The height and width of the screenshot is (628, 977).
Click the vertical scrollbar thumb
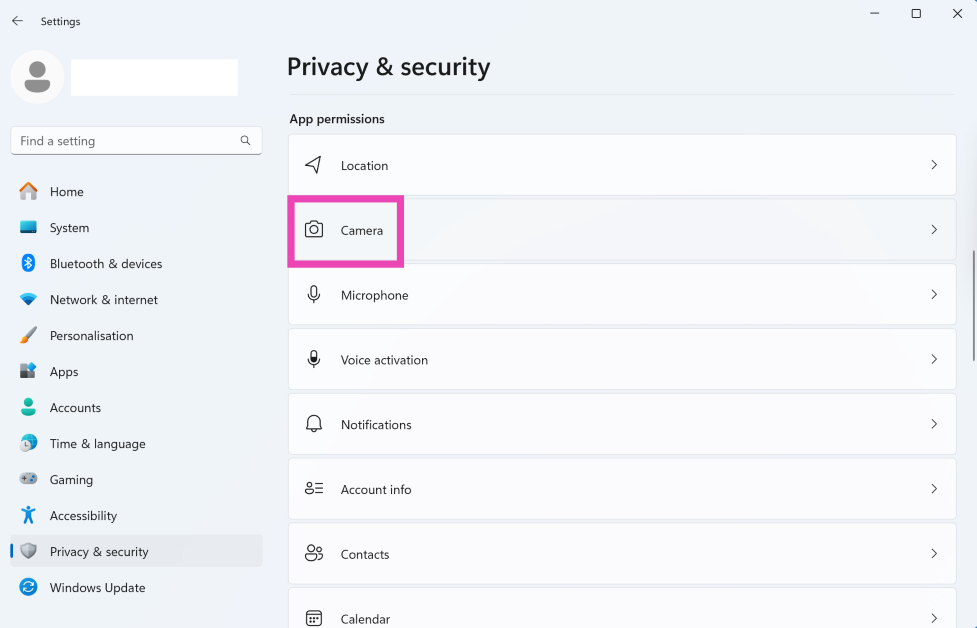[973, 305]
